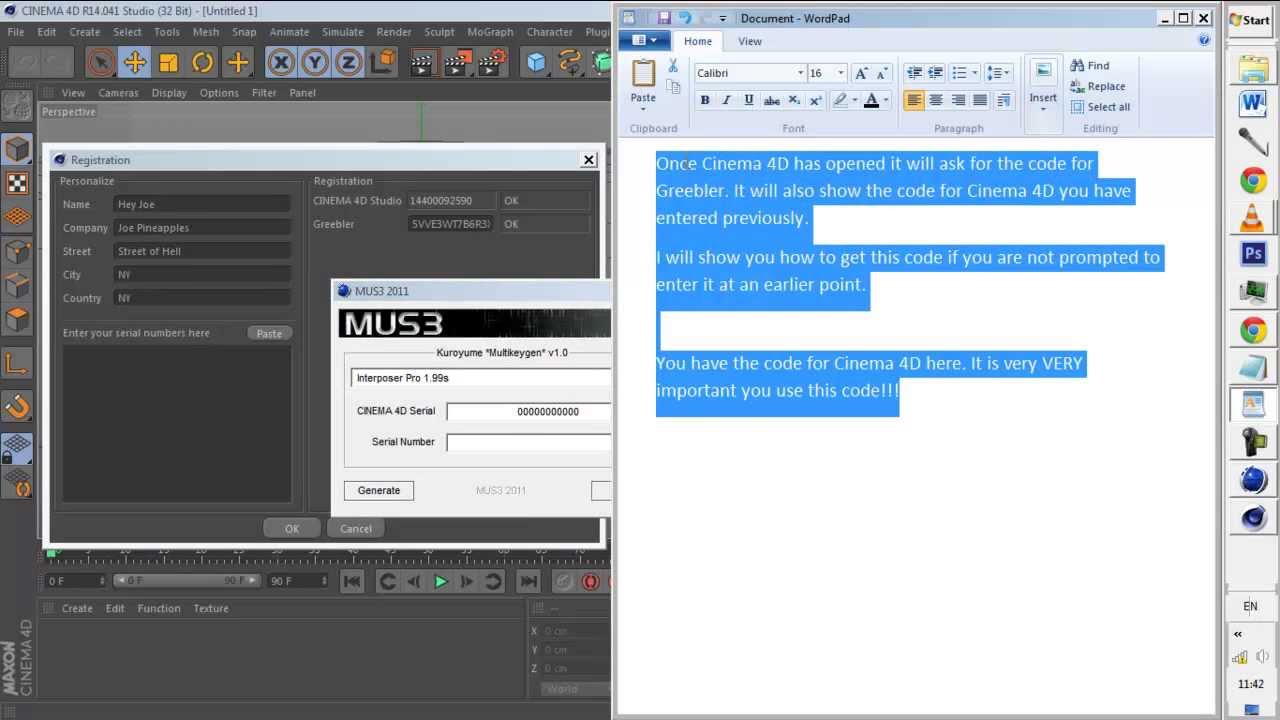This screenshot has width=1280, height=720.
Task: Click the Scale tool icon
Action: (168, 63)
